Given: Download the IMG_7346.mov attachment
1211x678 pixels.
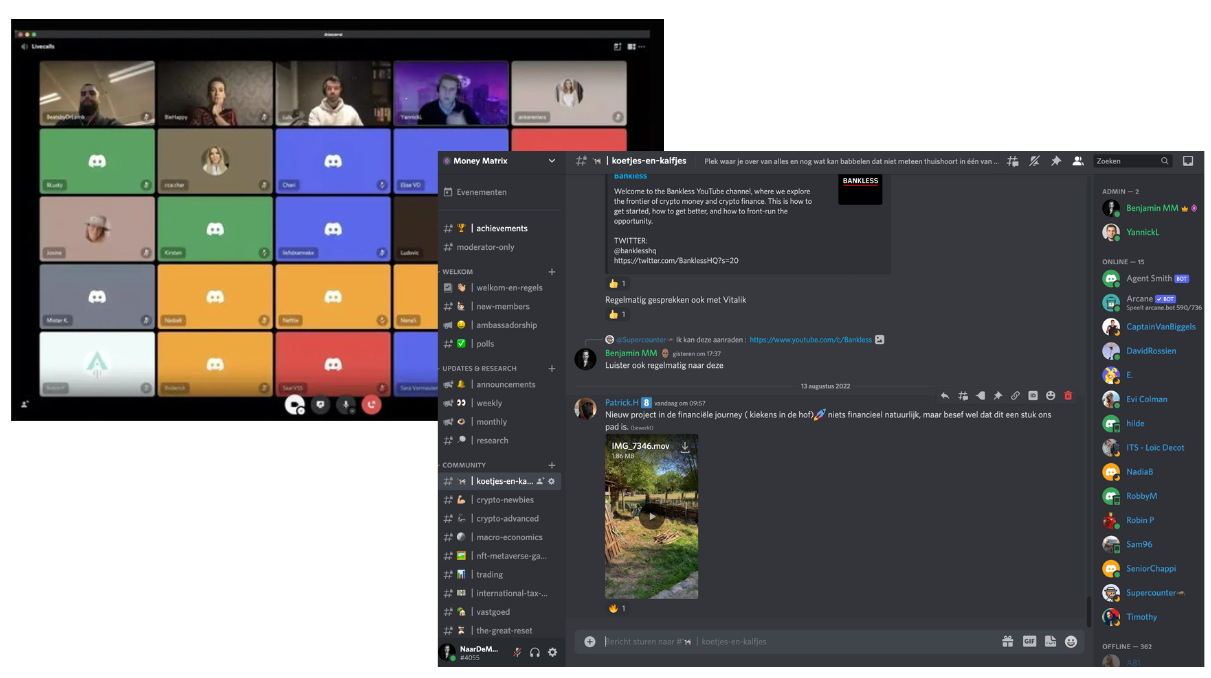Looking at the screenshot, I should coord(685,447).
